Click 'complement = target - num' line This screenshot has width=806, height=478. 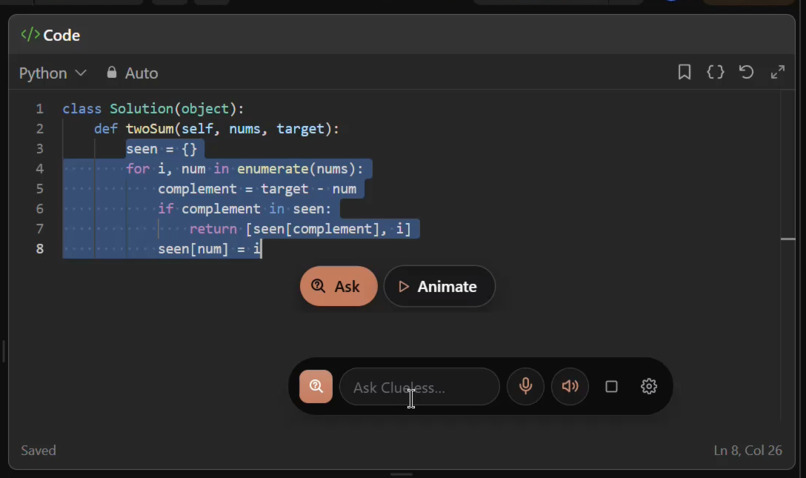coord(257,189)
